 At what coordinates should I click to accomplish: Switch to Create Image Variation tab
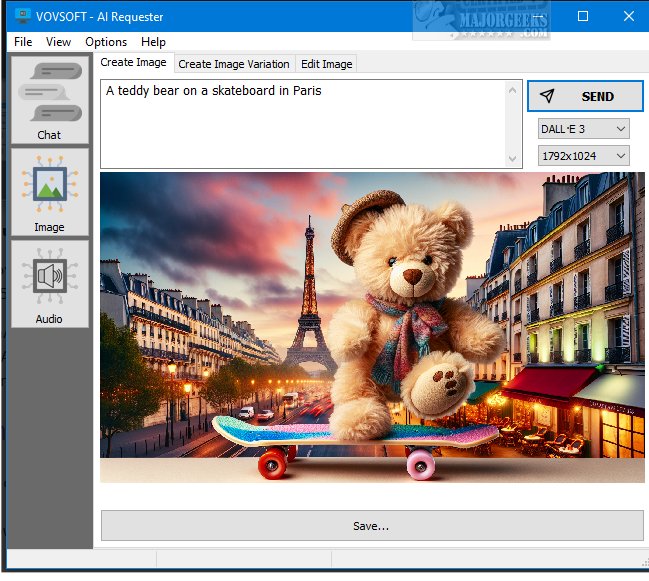coord(234,64)
